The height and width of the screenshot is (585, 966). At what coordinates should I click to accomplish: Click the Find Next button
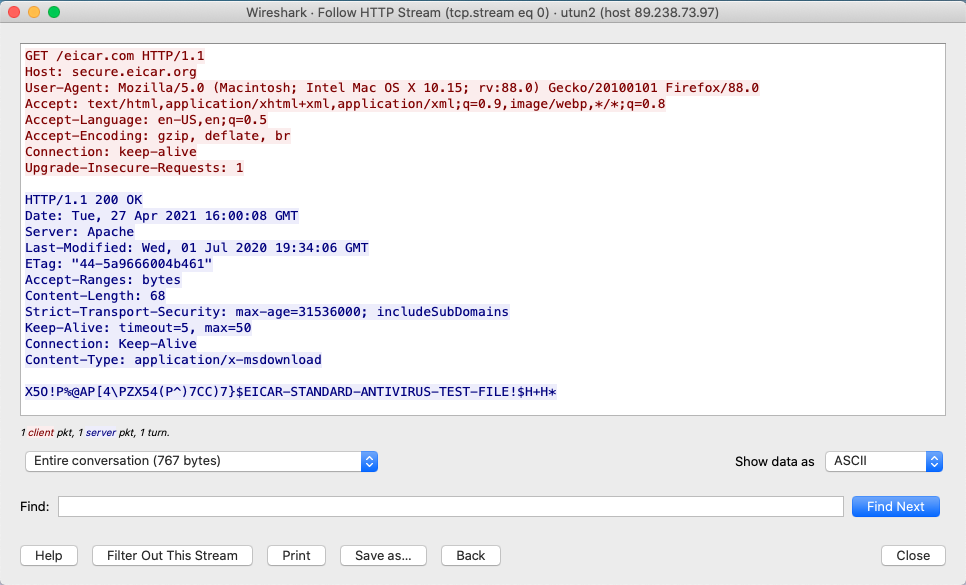point(895,506)
